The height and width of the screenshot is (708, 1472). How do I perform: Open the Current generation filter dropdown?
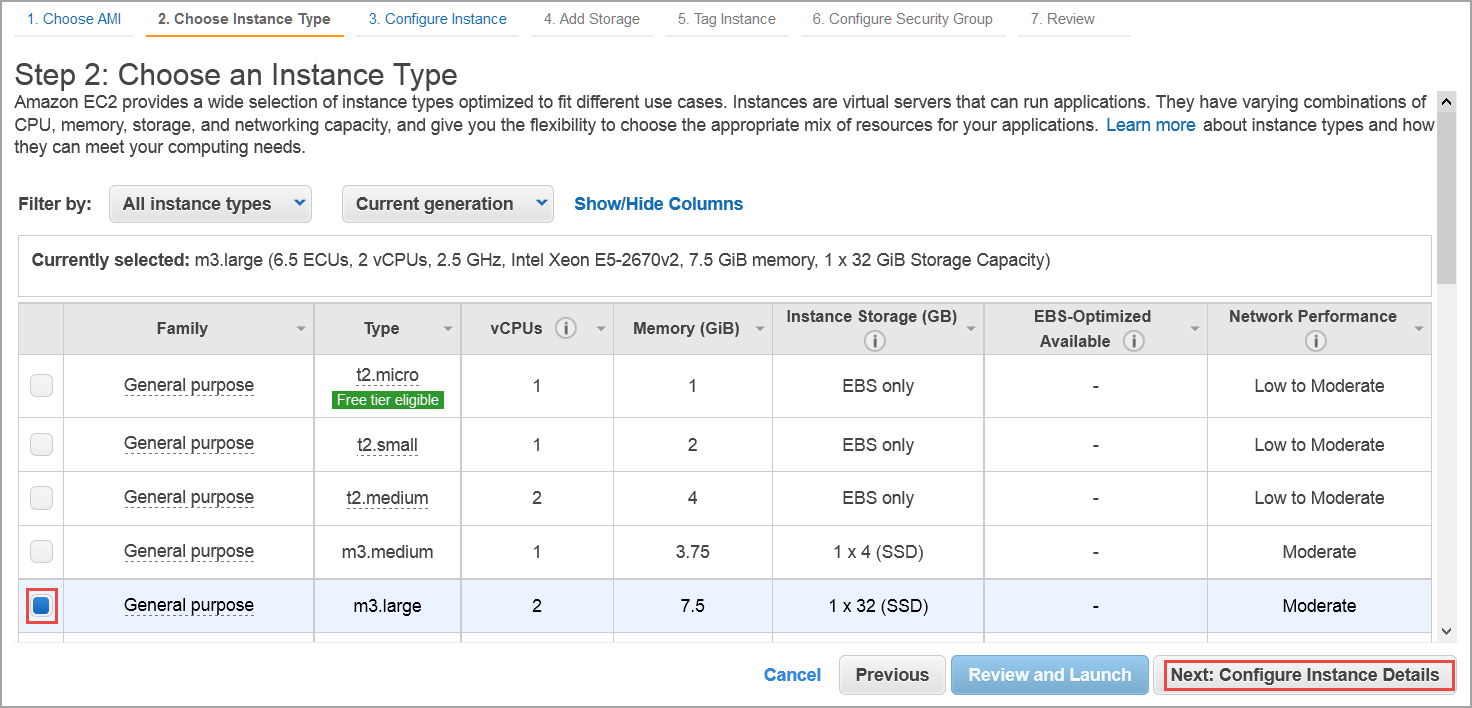[447, 203]
